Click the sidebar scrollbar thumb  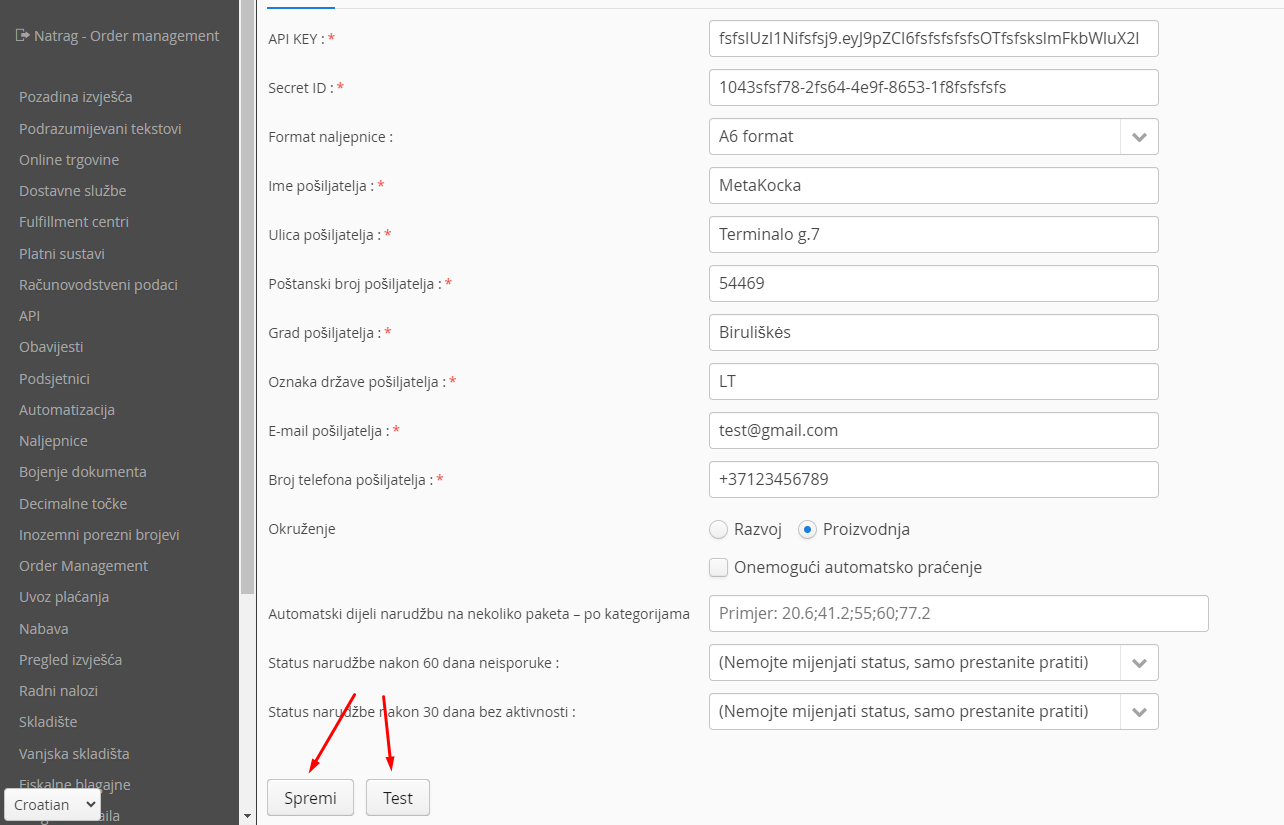click(248, 298)
